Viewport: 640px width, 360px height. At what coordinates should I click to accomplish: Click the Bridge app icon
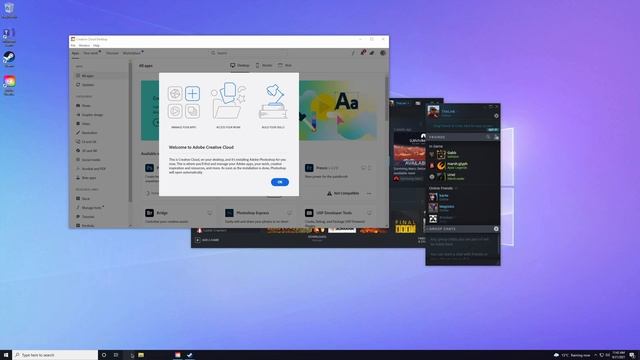coord(149,213)
